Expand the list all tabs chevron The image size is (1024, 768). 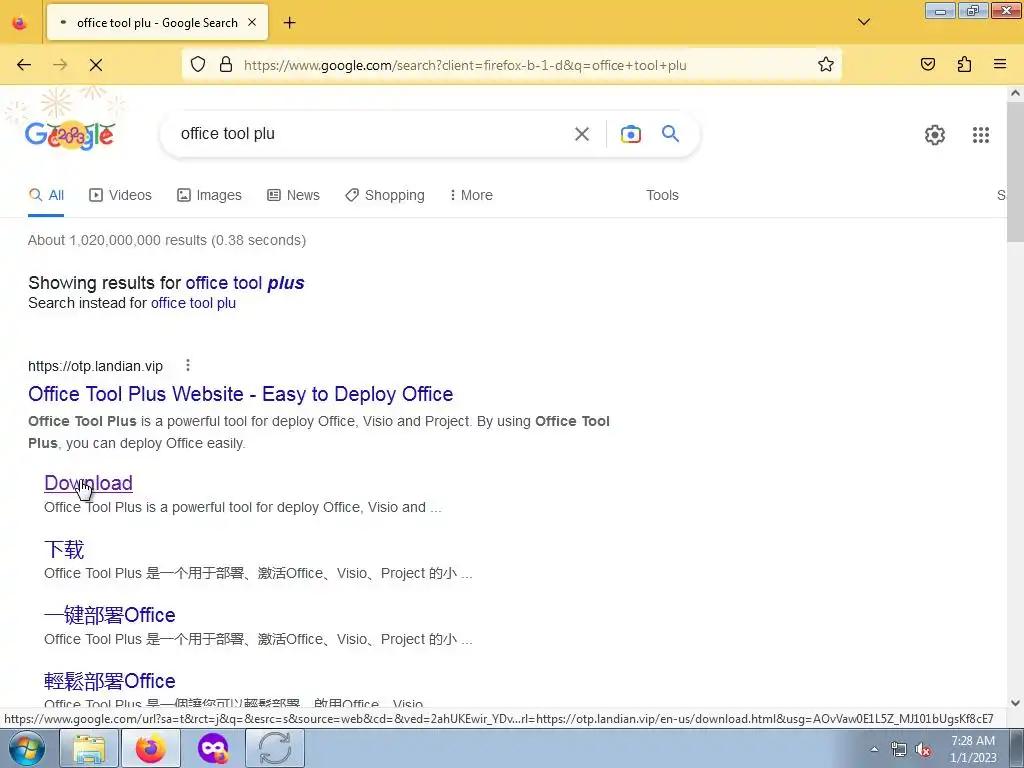(863, 22)
